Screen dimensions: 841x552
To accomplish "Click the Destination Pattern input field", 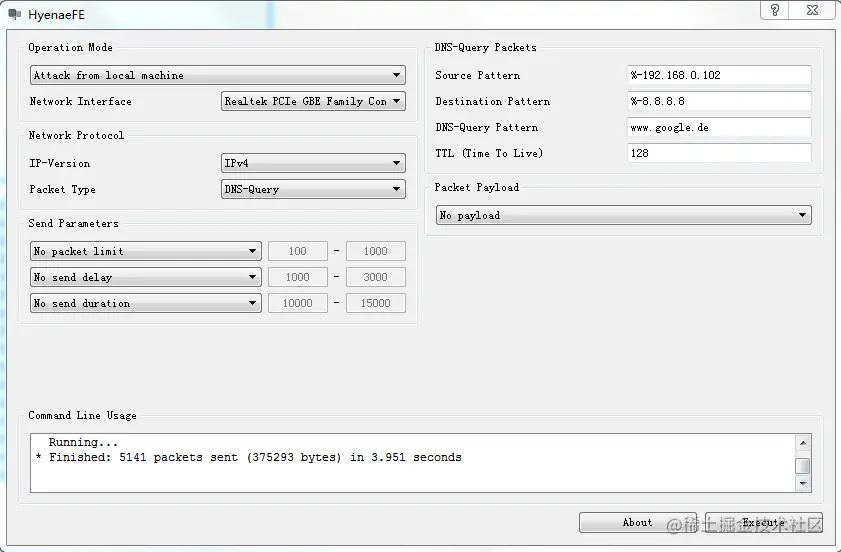I will click(719, 101).
